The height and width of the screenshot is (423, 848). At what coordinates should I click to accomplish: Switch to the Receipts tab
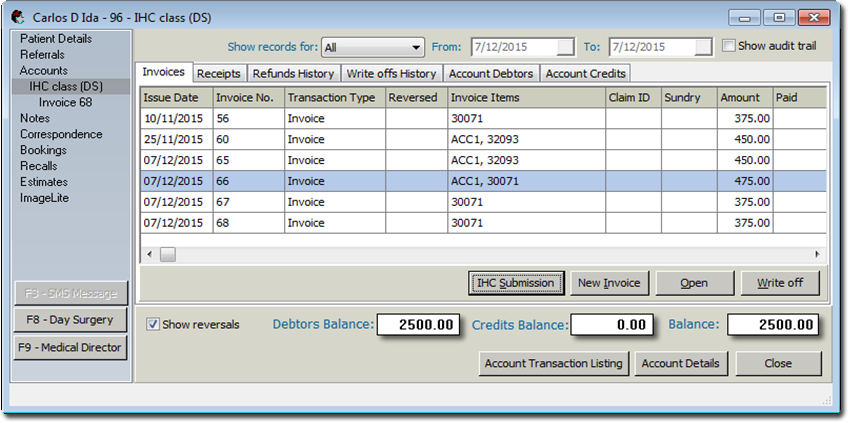(x=218, y=73)
